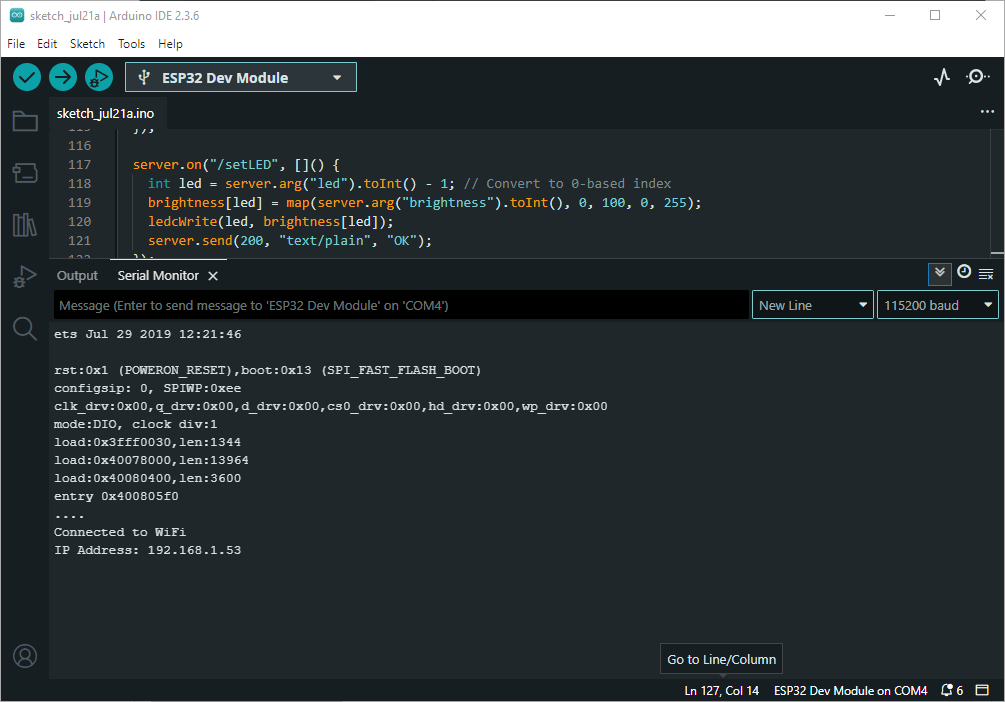Open the Debug panel in the sidebar
This screenshot has width=1005, height=702.
click(x=25, y=276)
